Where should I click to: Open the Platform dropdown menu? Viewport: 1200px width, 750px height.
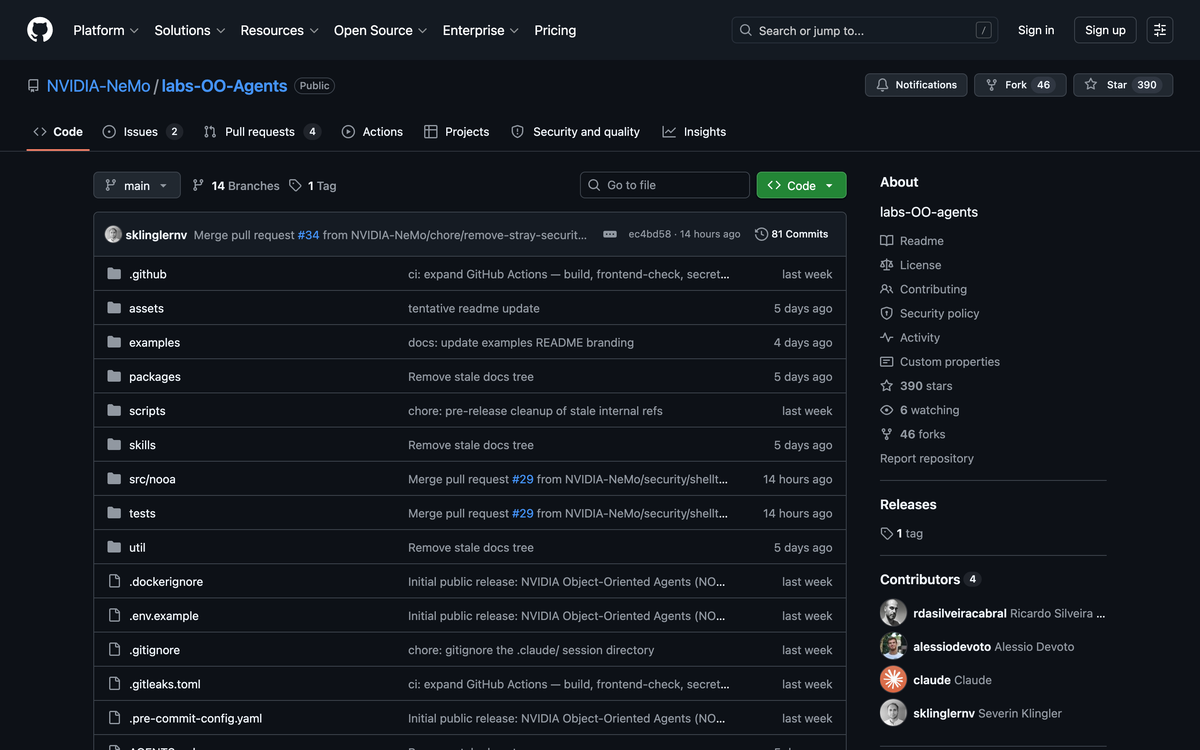(x=106, y=30)
